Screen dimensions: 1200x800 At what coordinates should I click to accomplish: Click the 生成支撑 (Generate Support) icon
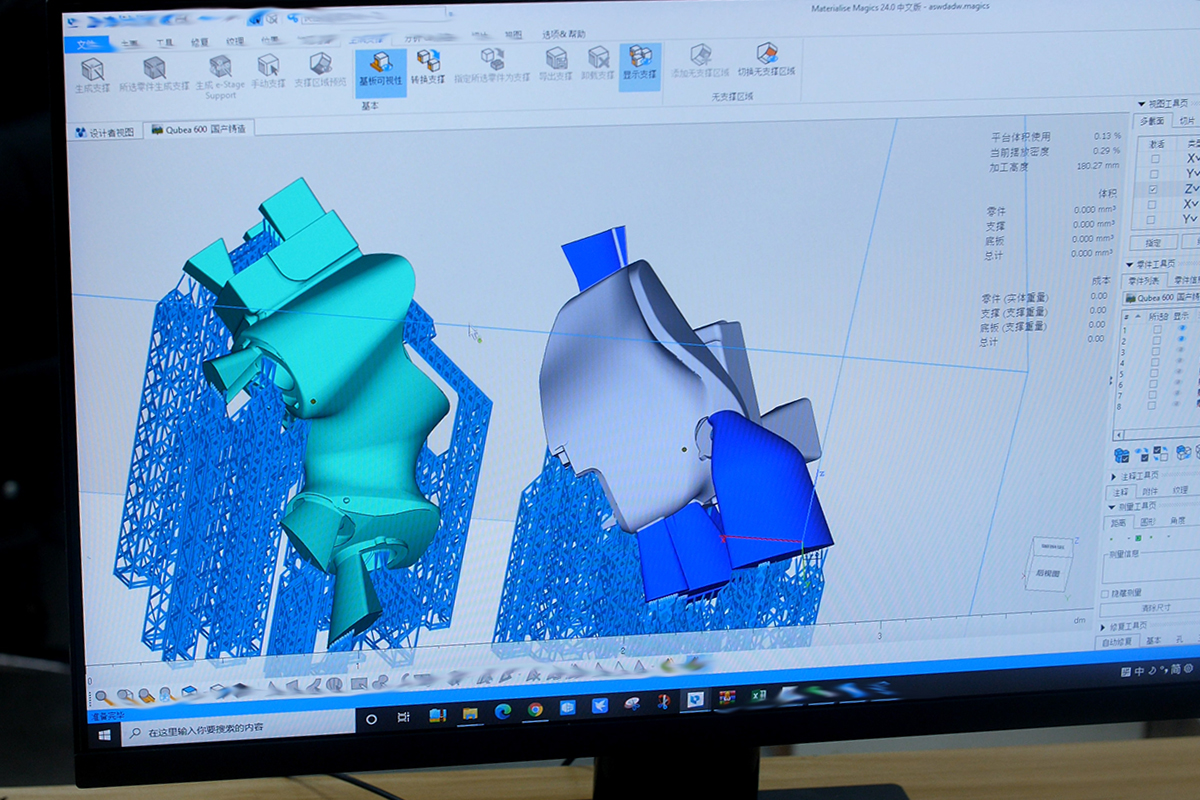[x=92, y=70]
